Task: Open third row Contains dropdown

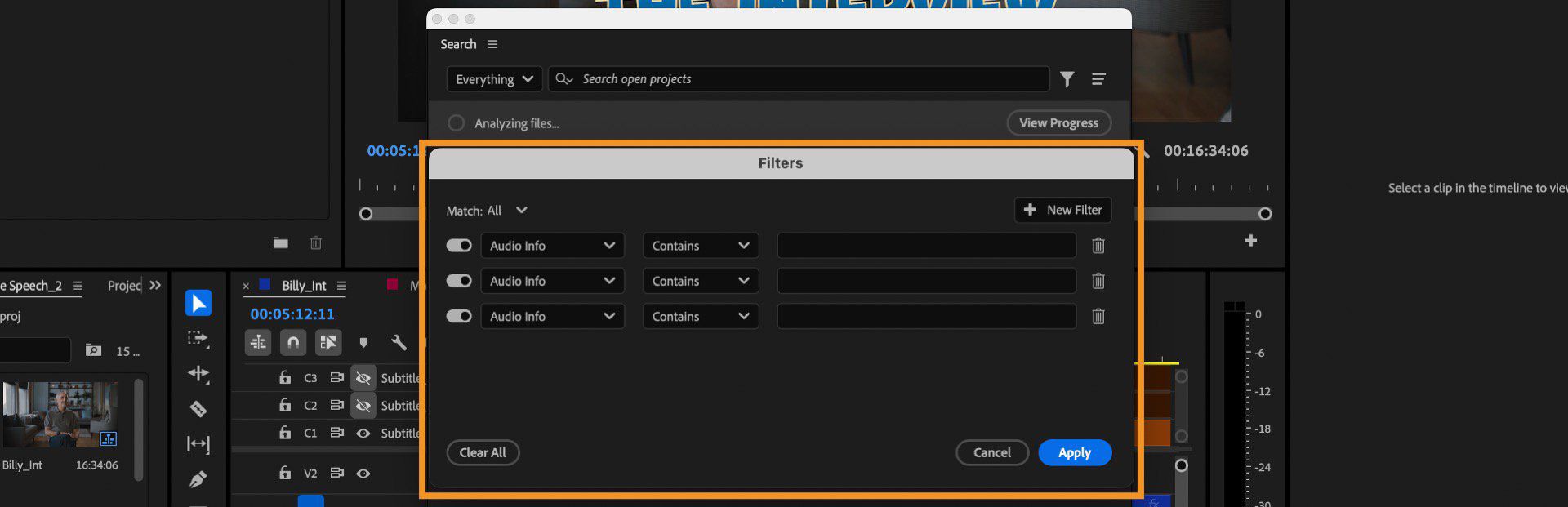Action: (x=701, y=316)
